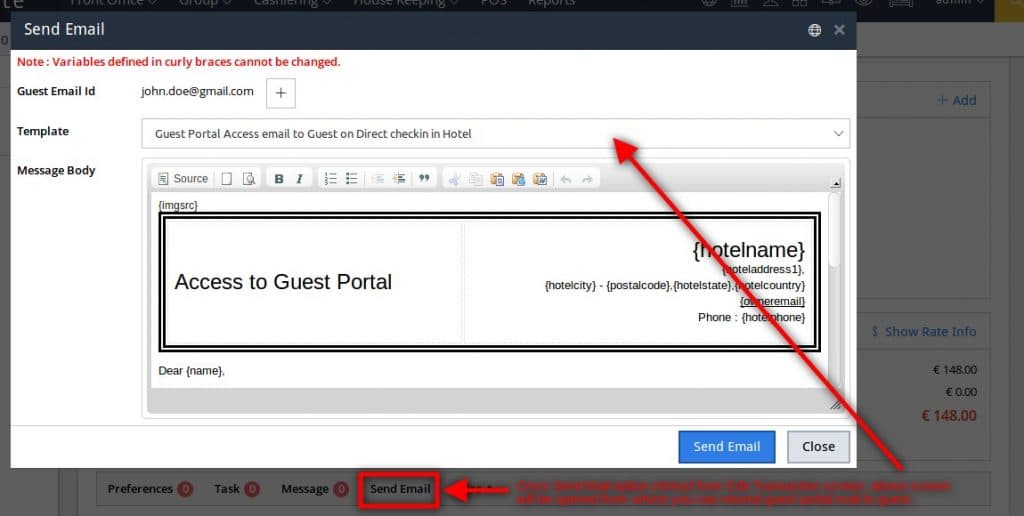Click Paste from Word icon
The width and height of the screenshot is (1024, 516).
pyautogui.click(x=540, y=179)
